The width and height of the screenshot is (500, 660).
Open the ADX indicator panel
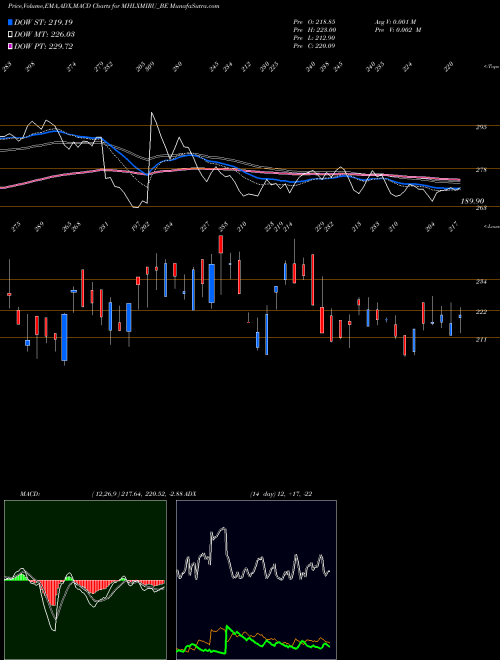256,580
